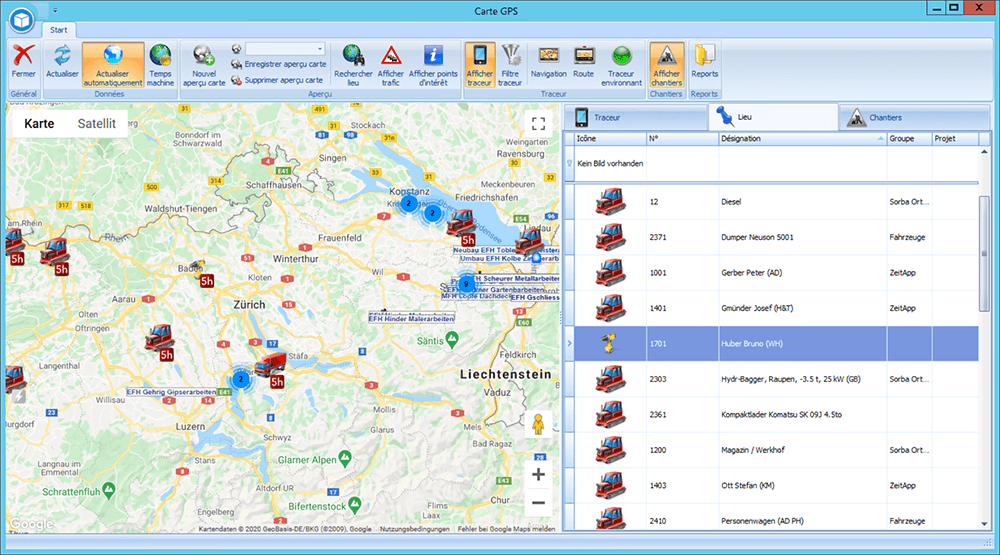Open the aperçu selection combo box
1000x555 pixels.
[285, 48]
